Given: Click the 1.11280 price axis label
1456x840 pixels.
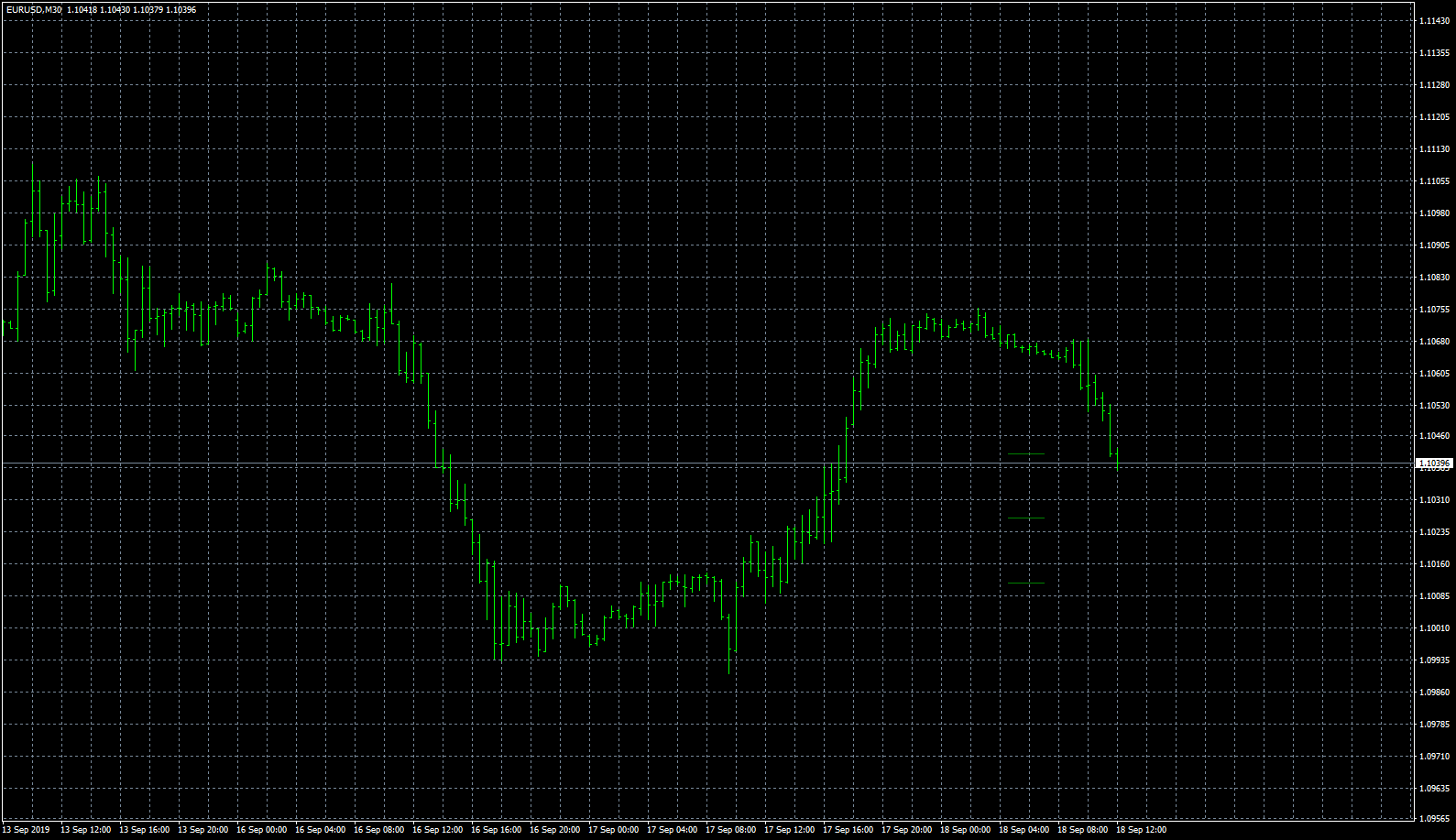Looking at the screenshot, I should click(1434, 85).
